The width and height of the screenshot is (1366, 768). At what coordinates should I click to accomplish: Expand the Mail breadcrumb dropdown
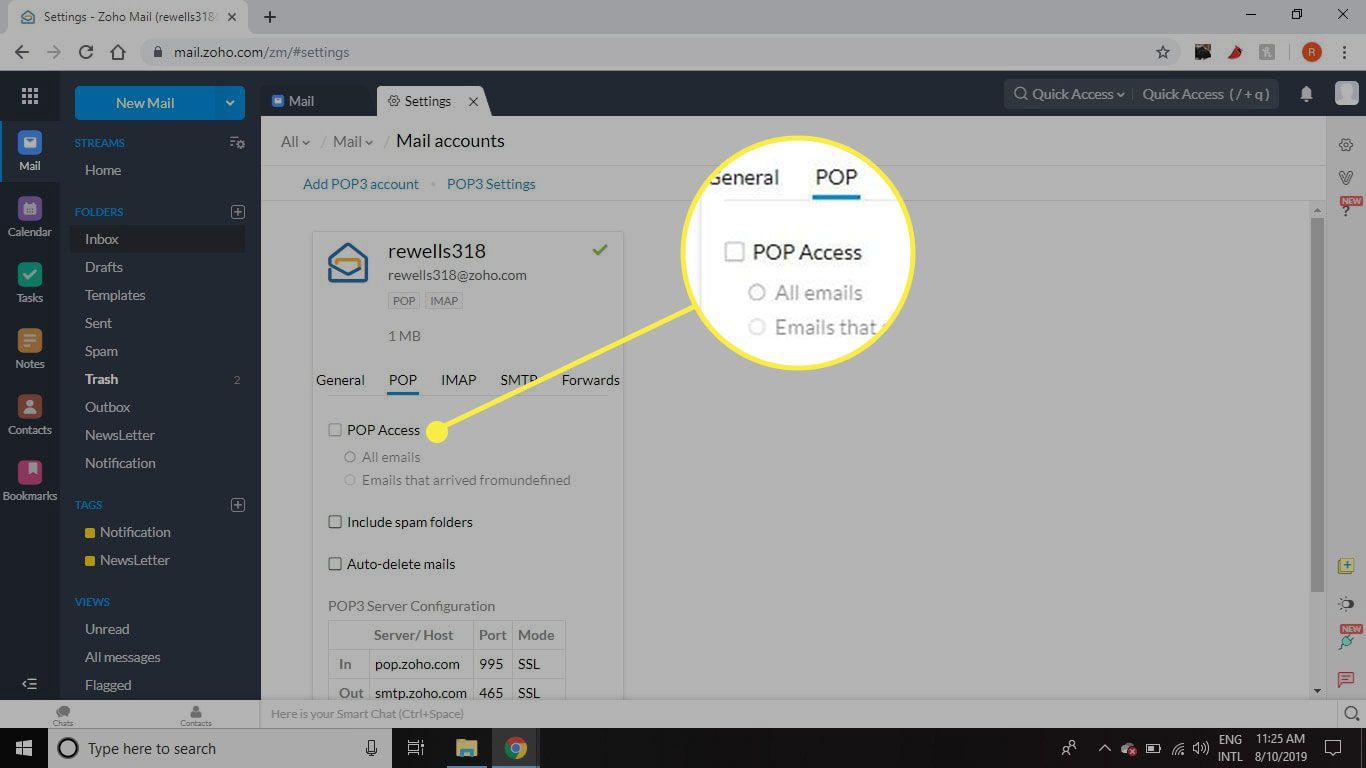pos(353,142)
